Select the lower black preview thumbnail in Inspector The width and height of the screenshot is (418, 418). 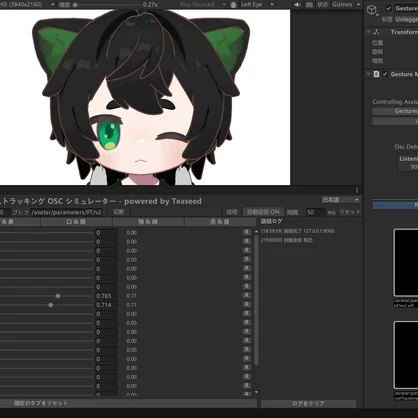coord(406,355)
